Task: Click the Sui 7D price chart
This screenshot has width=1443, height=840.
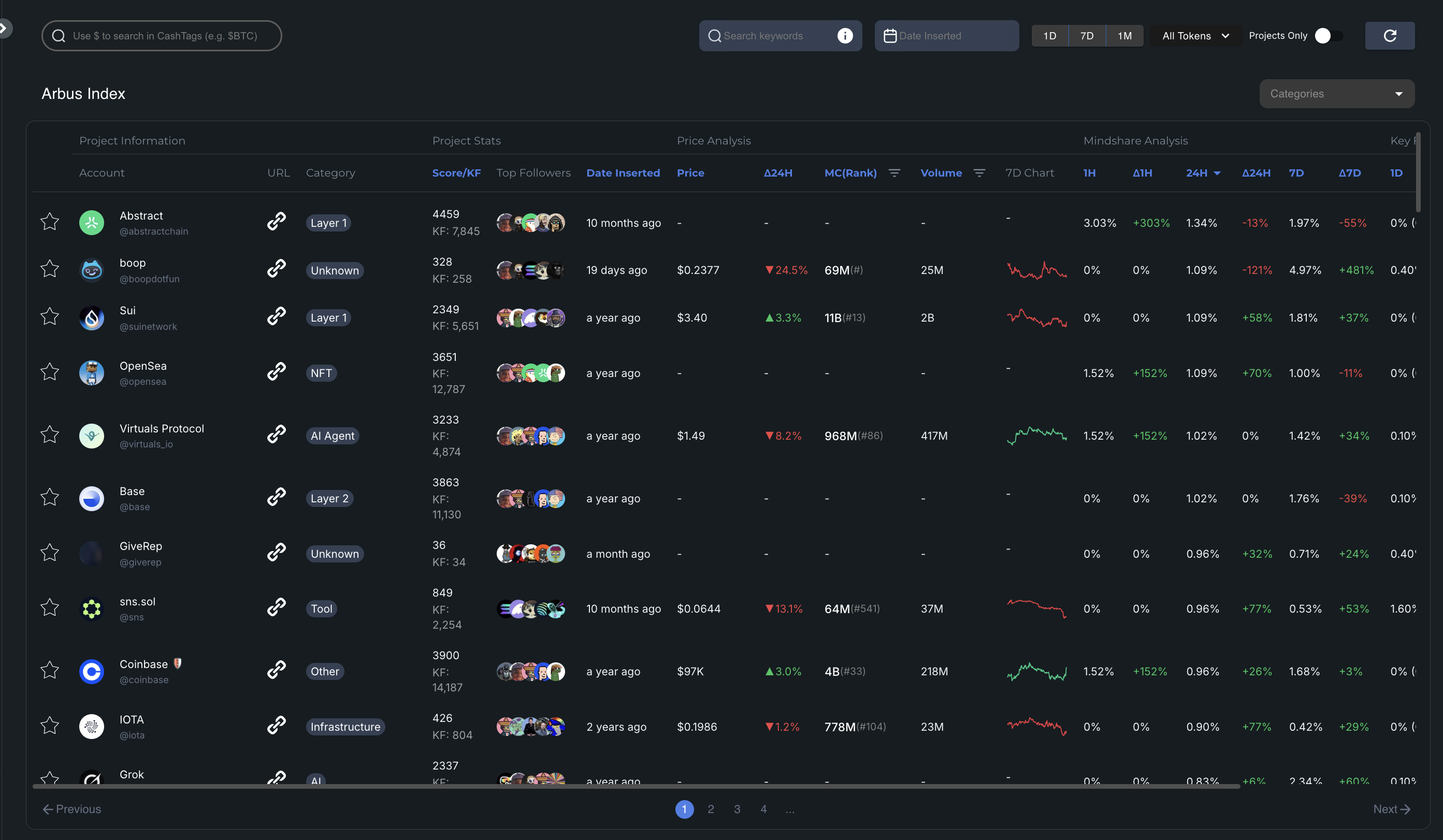Action: [x=1036, y=318]
